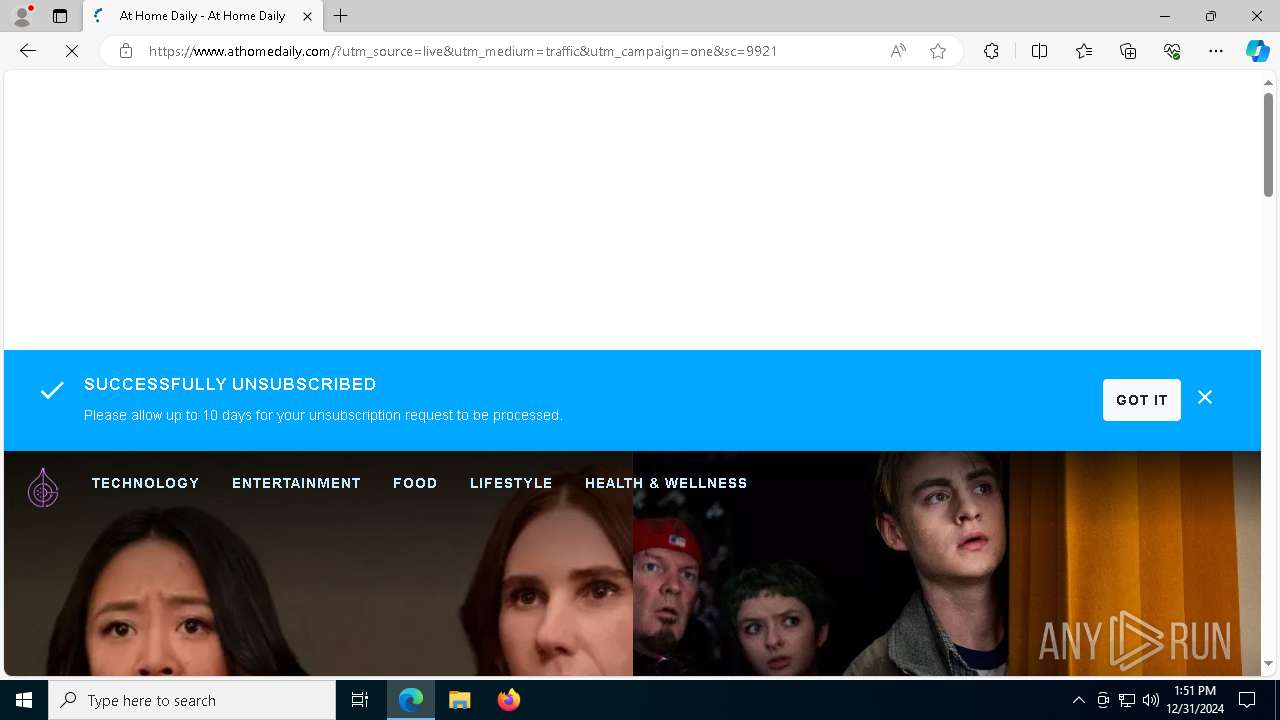
Task: Minimize the browser window
Action: coord(1165,16)
